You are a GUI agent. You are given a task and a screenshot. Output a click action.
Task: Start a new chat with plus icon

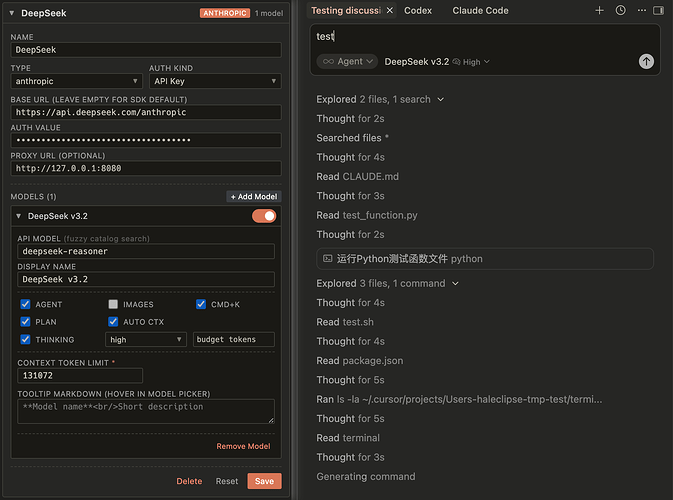600,10
